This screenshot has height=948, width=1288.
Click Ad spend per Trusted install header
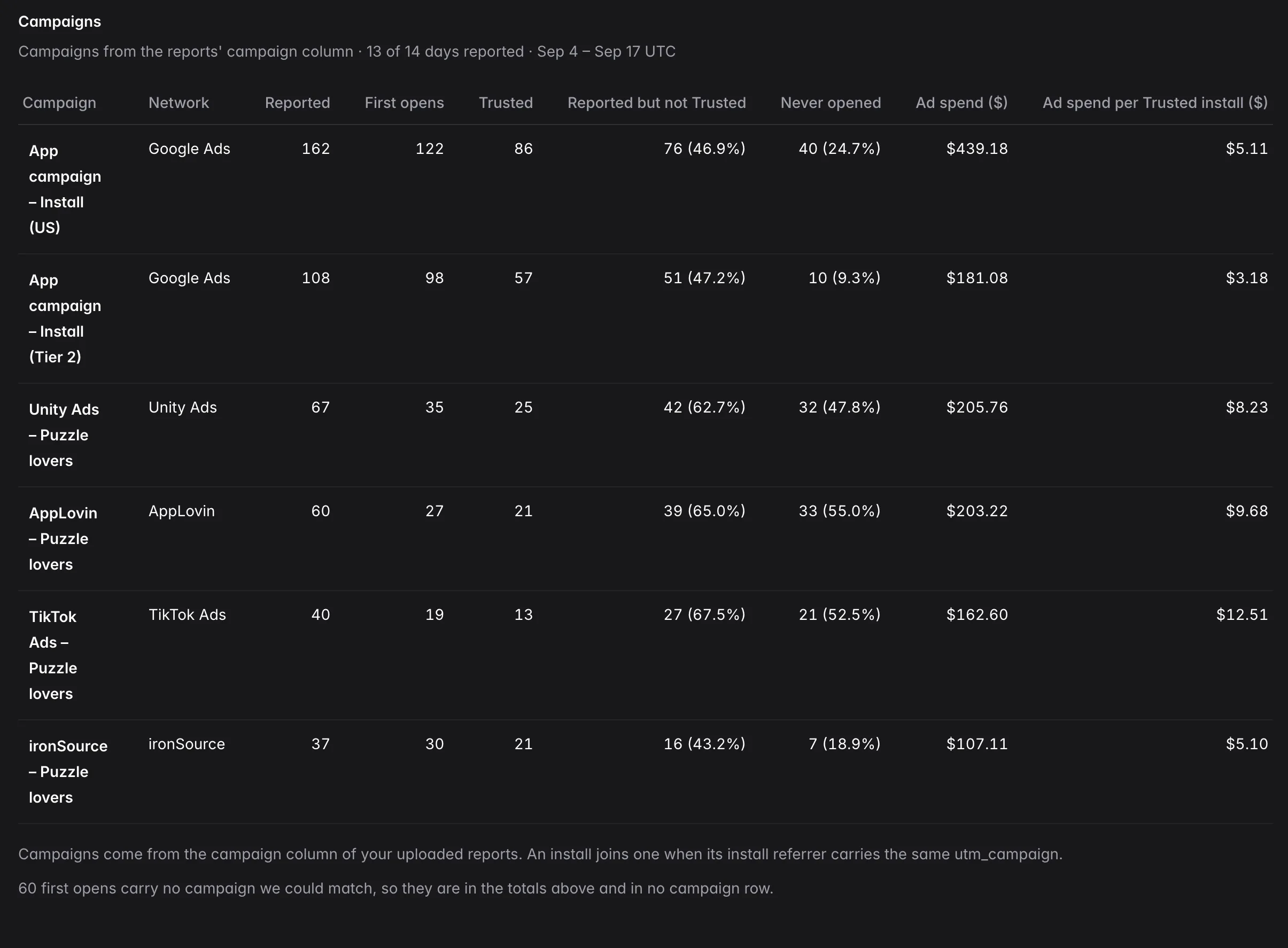pos(1155,103)
